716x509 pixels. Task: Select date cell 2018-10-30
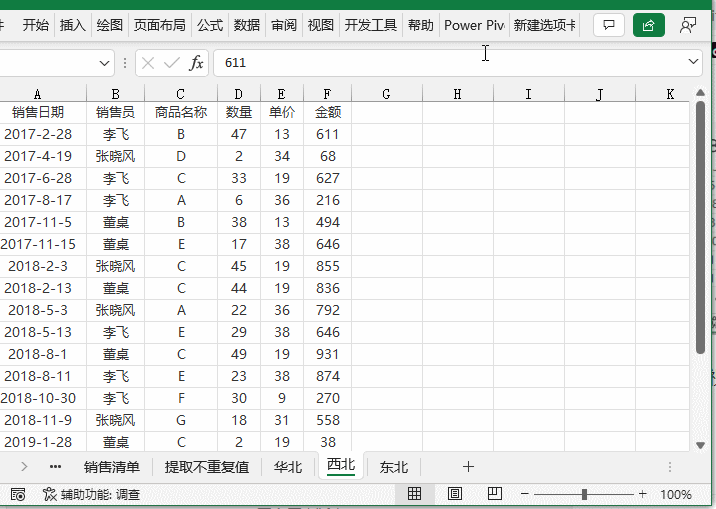tap(43, 398)
